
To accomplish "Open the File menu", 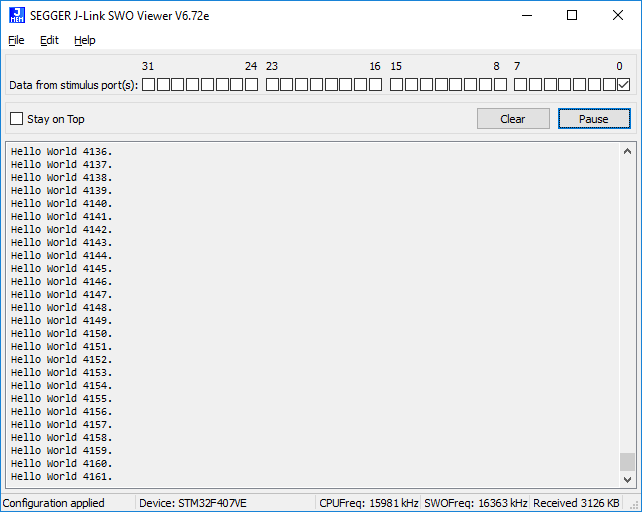I will point(16,40).
